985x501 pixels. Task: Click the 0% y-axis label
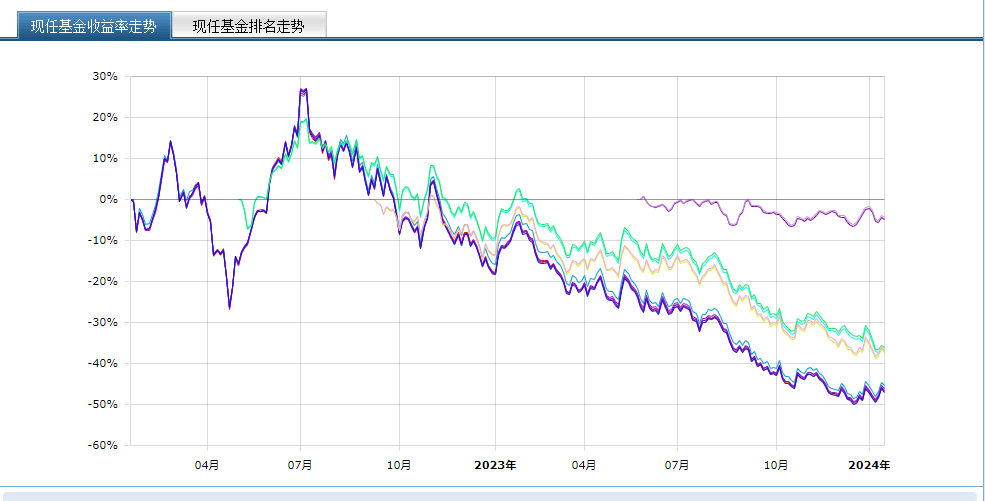(x=108, y=199)
